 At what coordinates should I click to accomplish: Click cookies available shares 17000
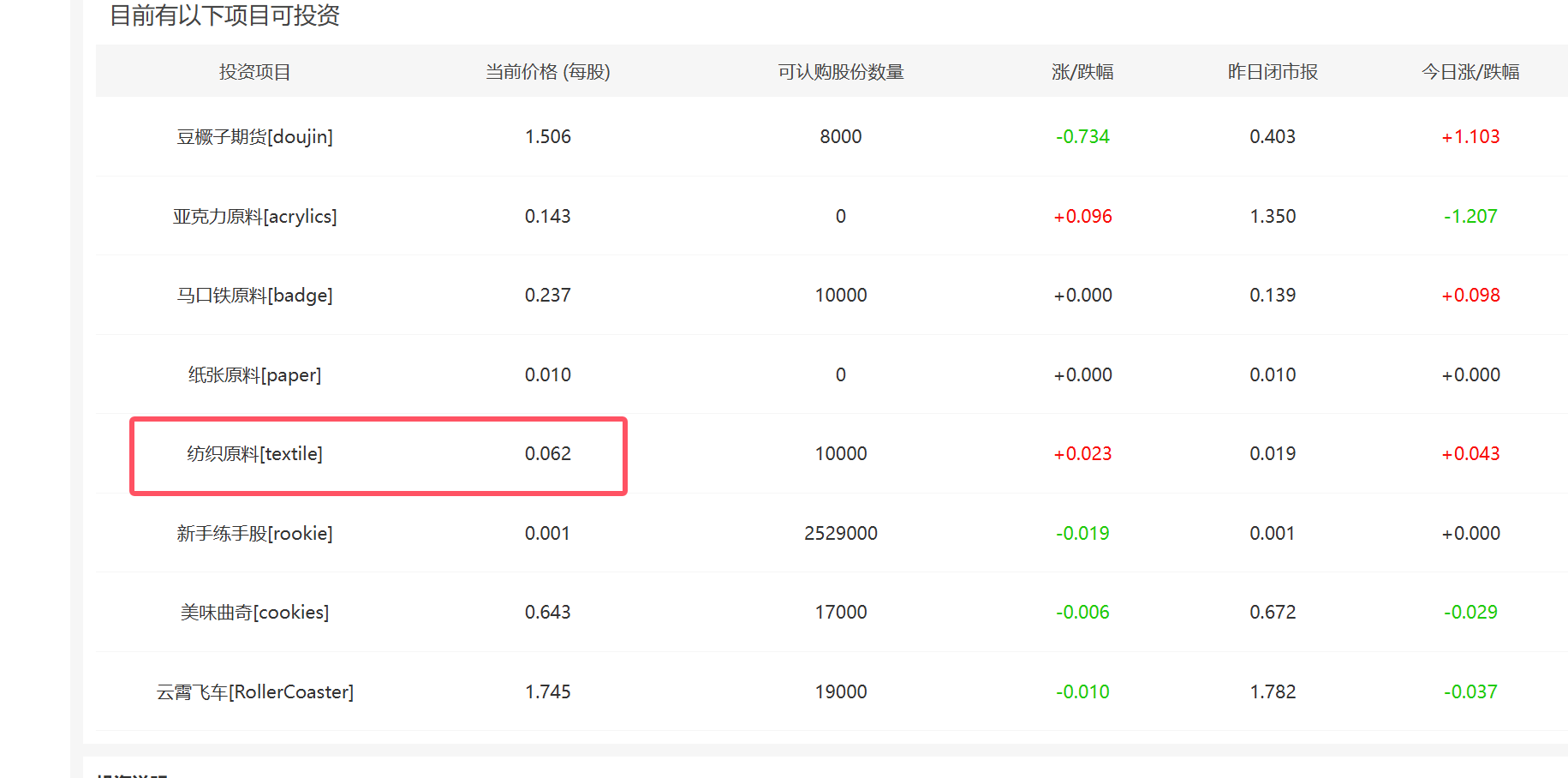pos(841,613)
